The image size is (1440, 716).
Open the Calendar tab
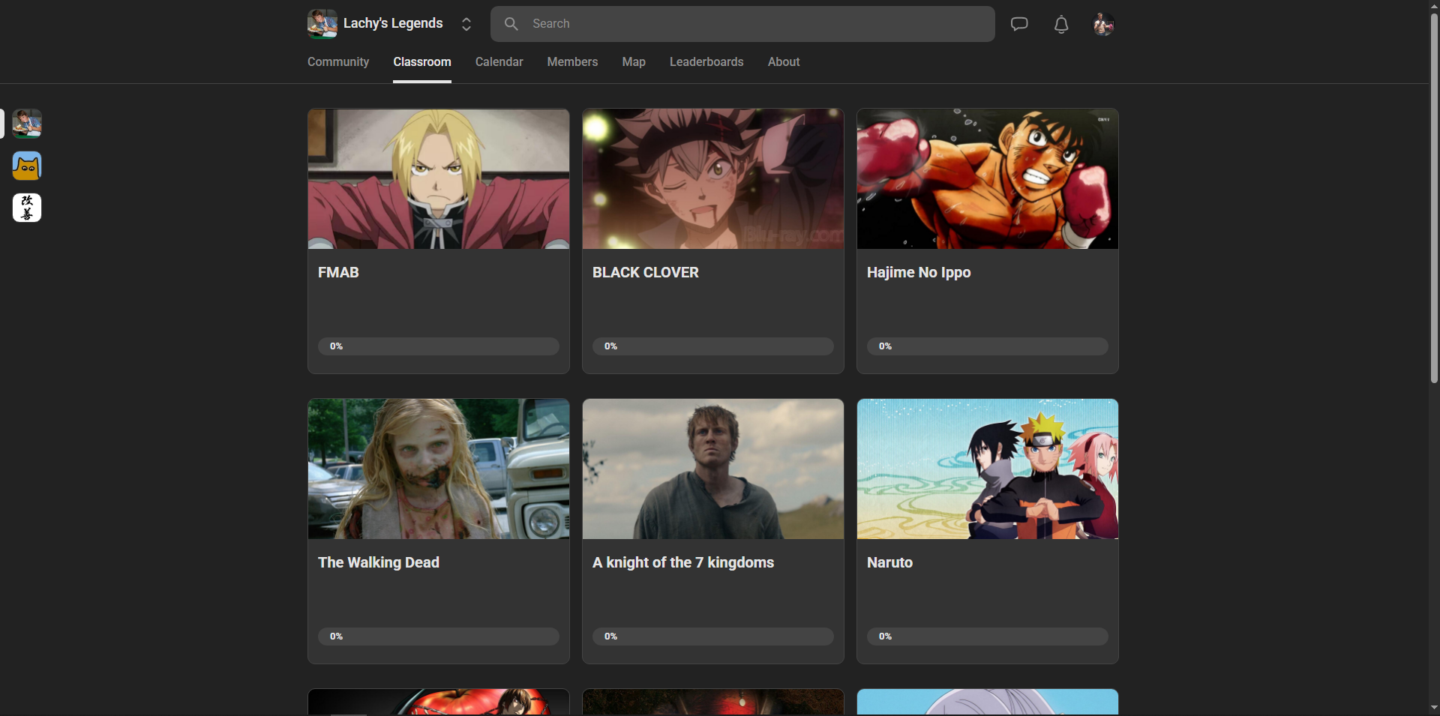point(499,62)
